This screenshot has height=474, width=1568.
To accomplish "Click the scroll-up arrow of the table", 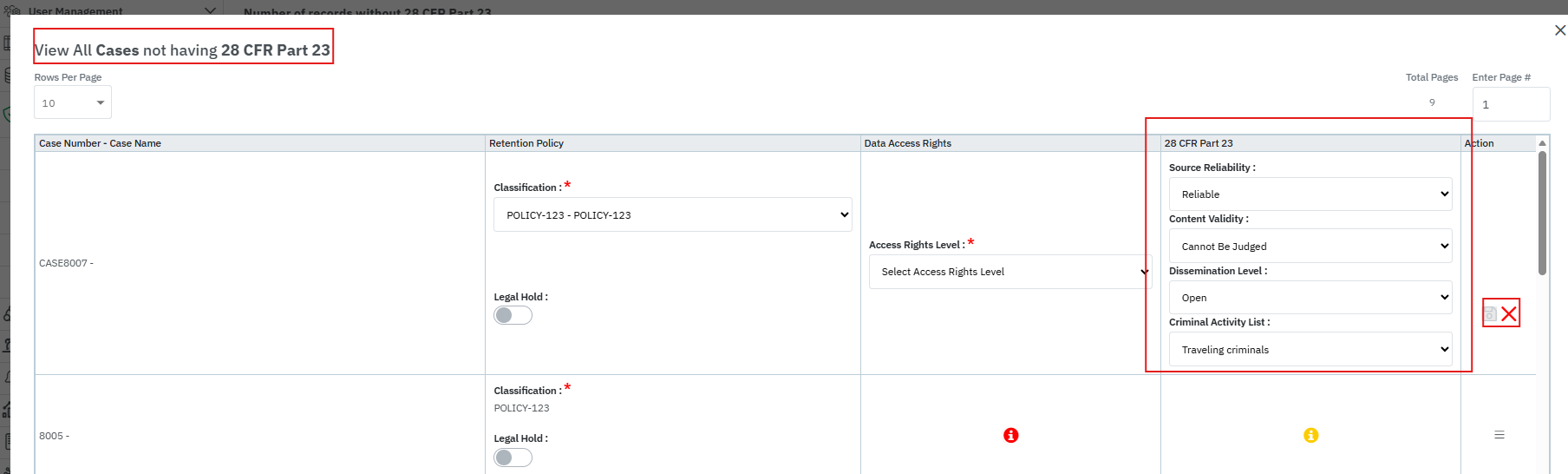I will (x=1542, y=143).
